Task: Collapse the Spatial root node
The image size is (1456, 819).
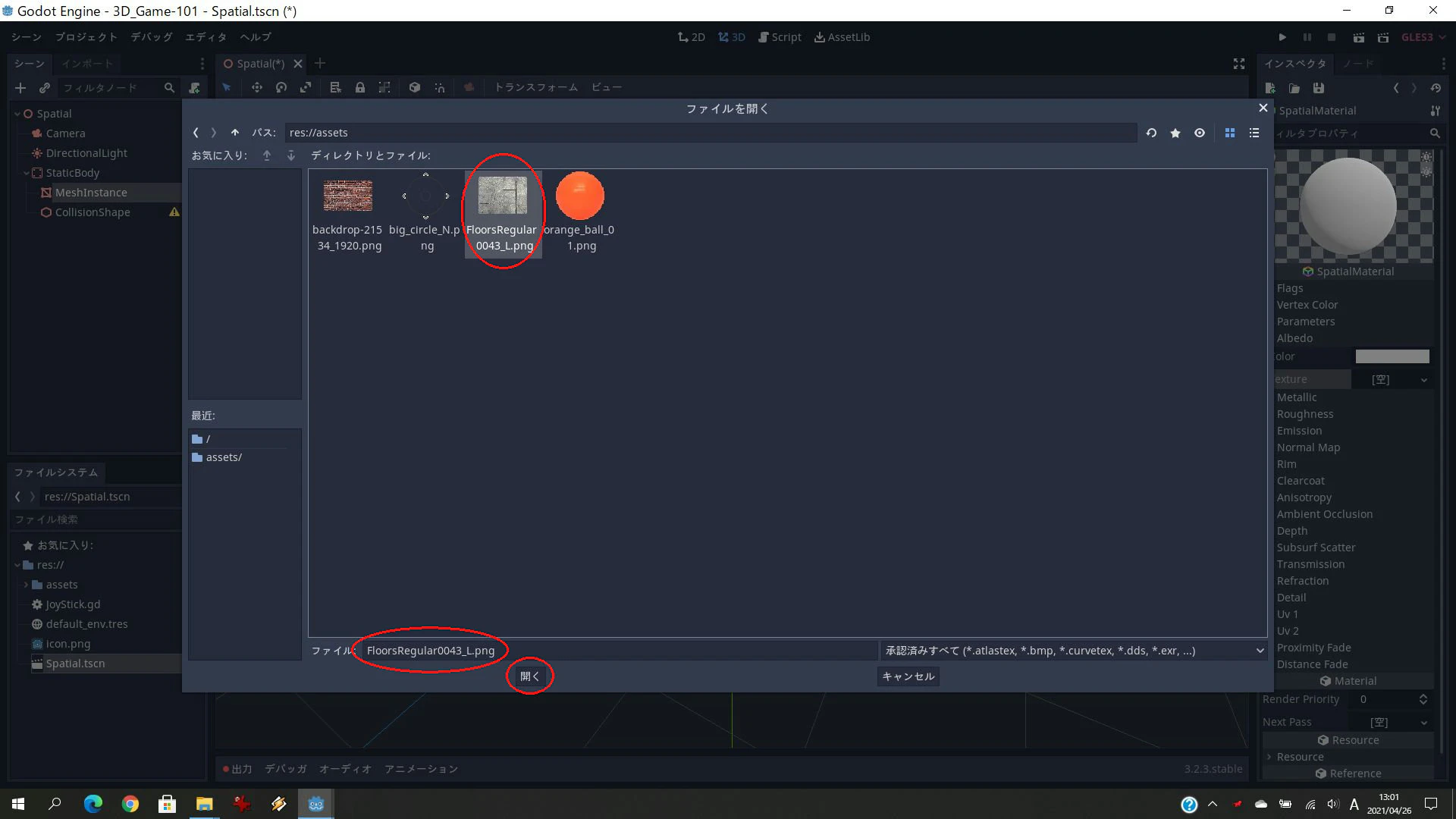Action: 17,114
